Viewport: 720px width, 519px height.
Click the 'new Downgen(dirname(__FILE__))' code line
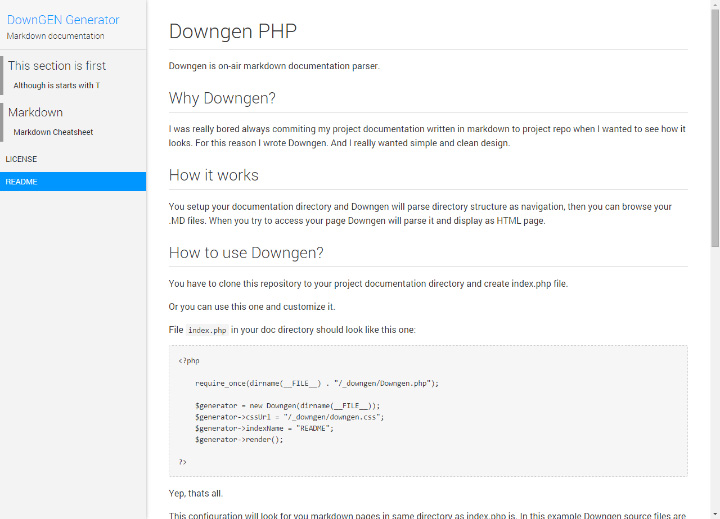point(287,406)
